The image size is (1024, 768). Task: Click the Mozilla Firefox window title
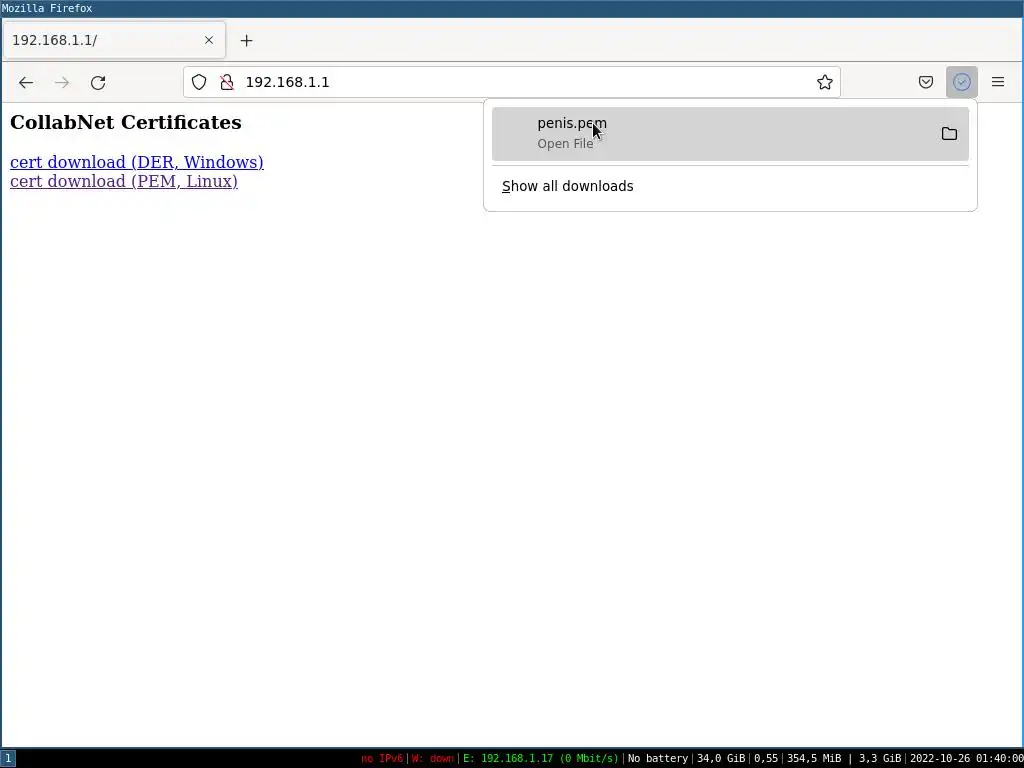[x=47, y=8]
